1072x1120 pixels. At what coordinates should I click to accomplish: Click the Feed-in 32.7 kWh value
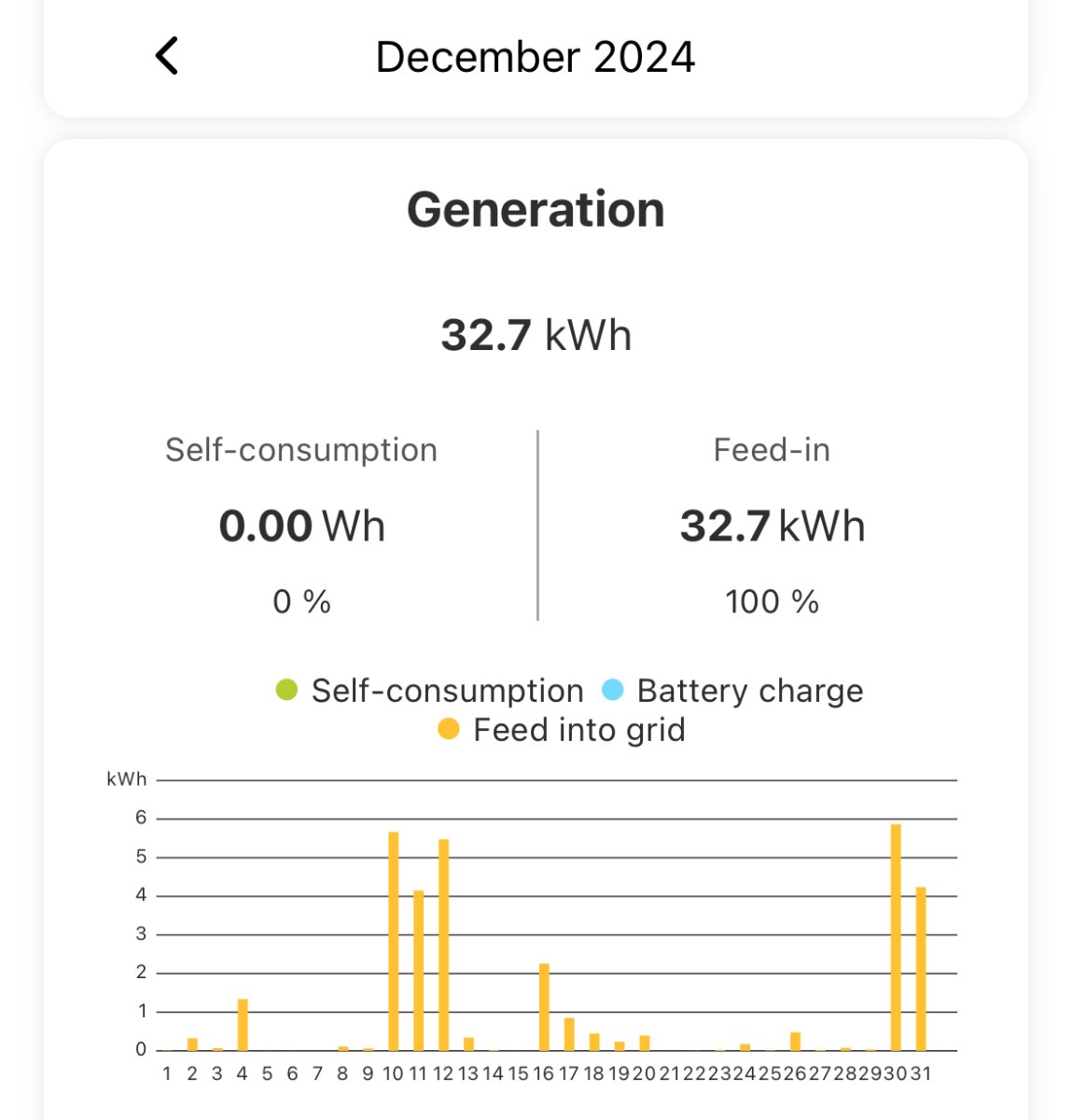(x=772, y=526)
